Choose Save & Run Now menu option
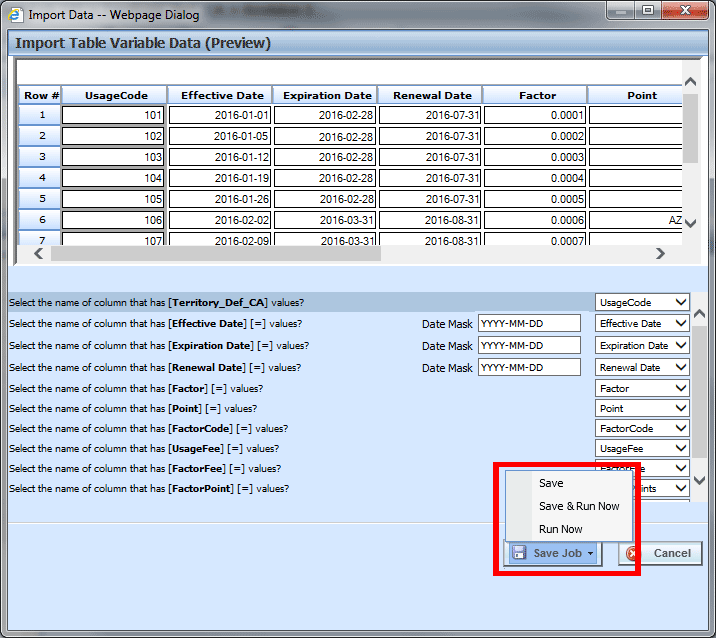Screen dimensions: 716x638 click(569, 506)
